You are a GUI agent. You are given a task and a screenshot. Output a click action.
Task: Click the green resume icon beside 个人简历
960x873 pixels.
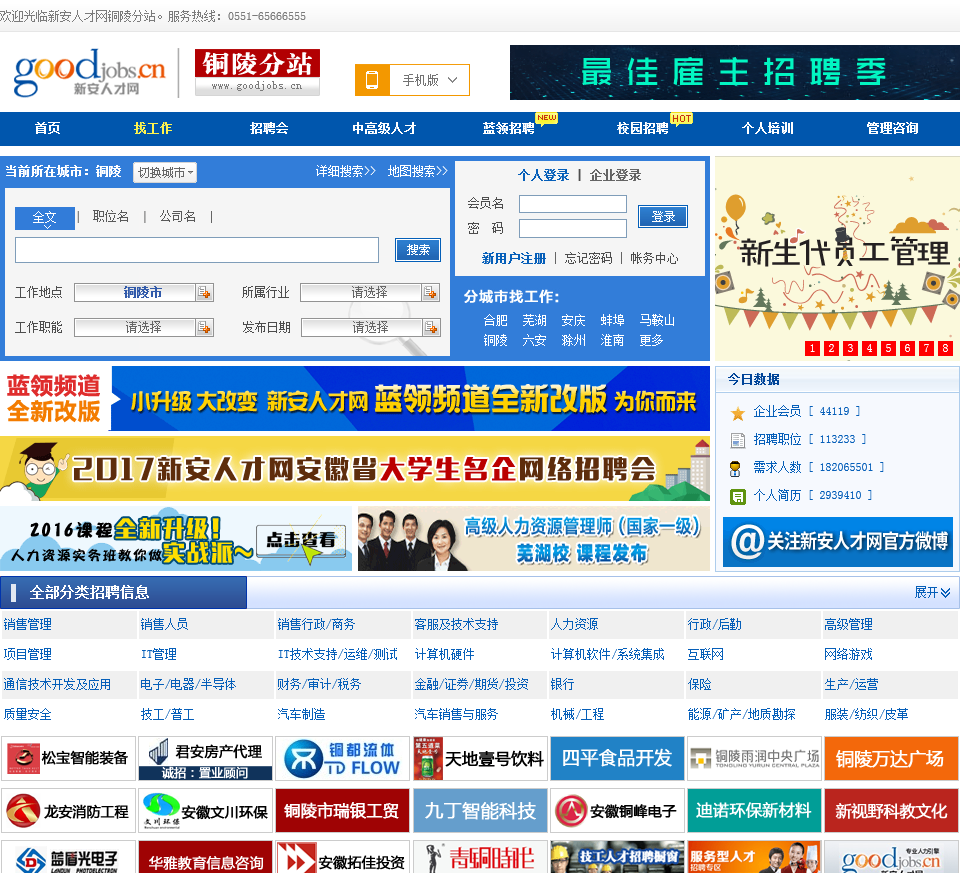point(738,496)
